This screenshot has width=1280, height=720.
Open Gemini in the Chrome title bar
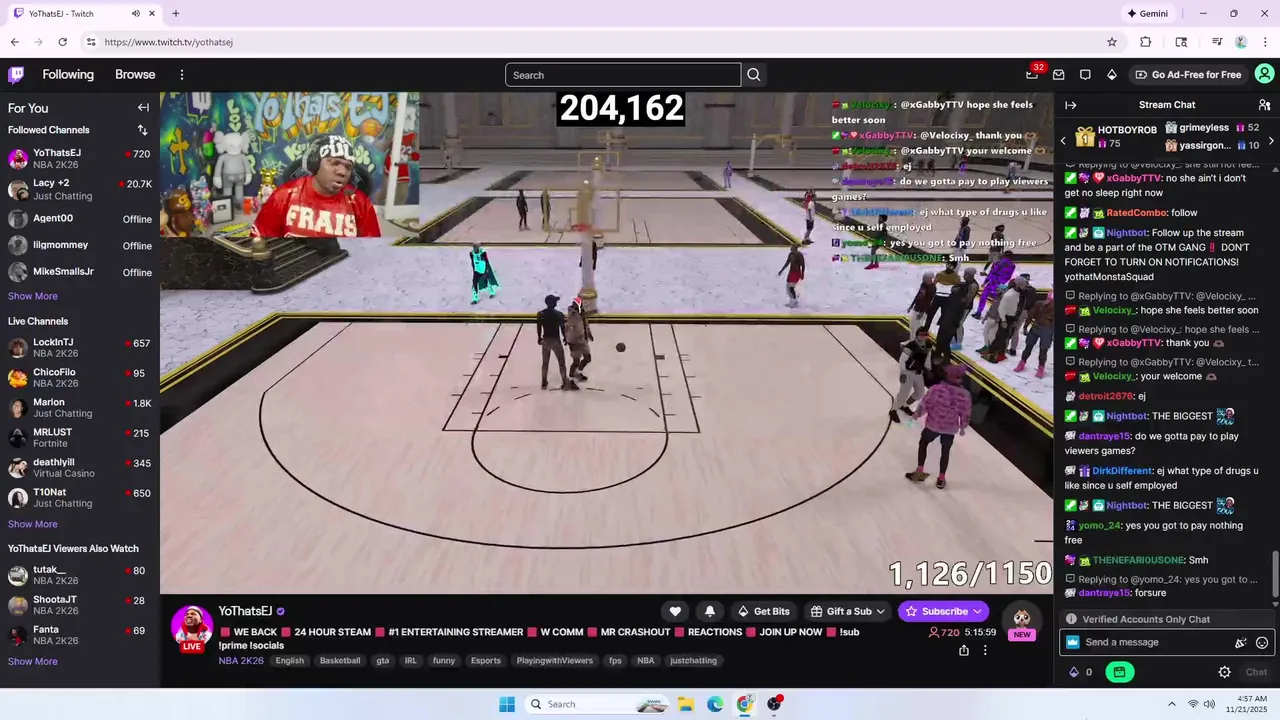[1148, 14]
